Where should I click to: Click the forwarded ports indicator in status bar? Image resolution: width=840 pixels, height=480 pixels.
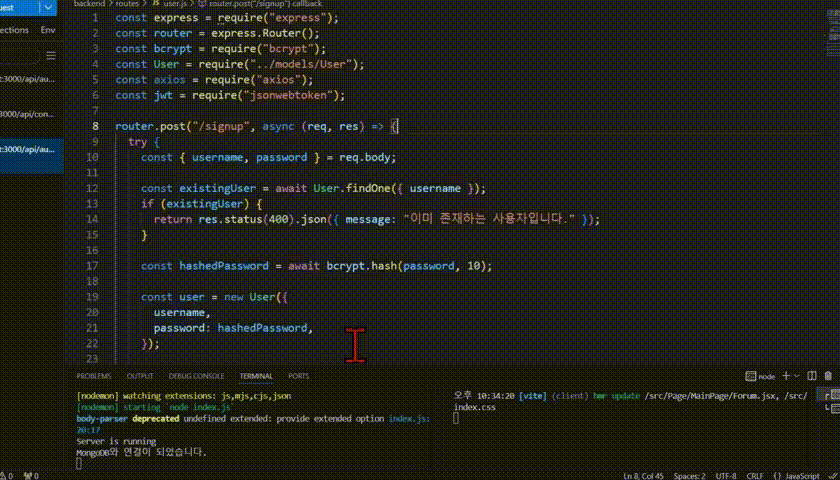tap(32, 476)
